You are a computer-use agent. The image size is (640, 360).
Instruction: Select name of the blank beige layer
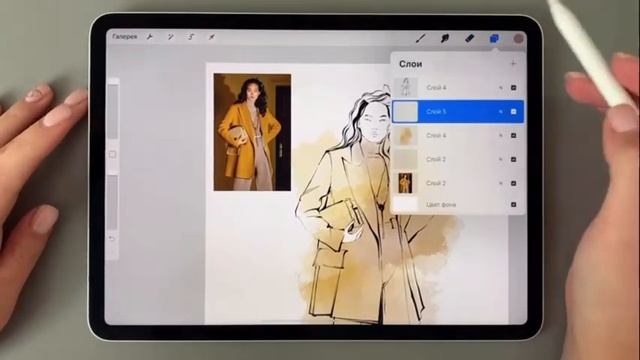436,159
